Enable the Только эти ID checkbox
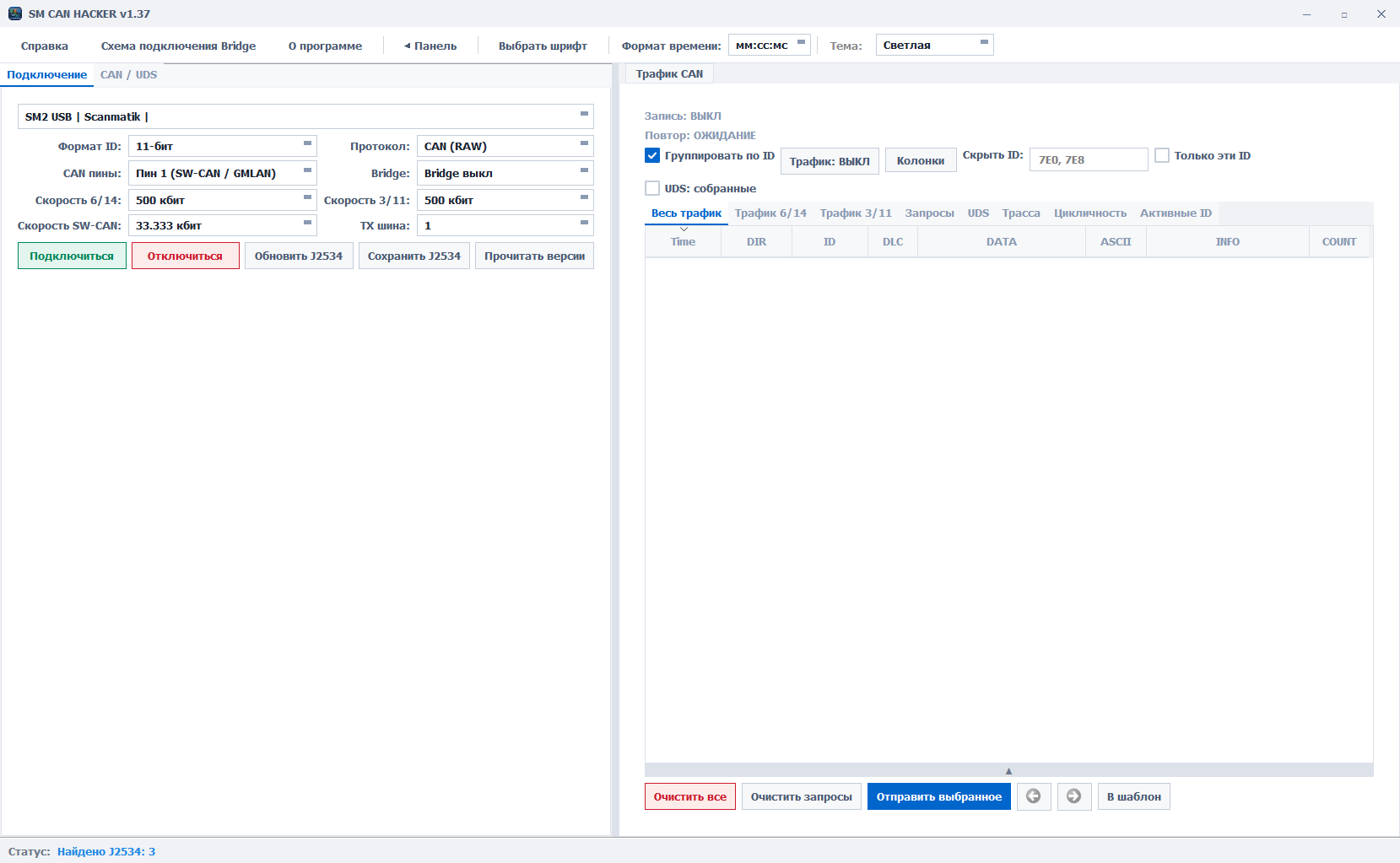The image size is (1400, 863). [x=1162, y=155]
